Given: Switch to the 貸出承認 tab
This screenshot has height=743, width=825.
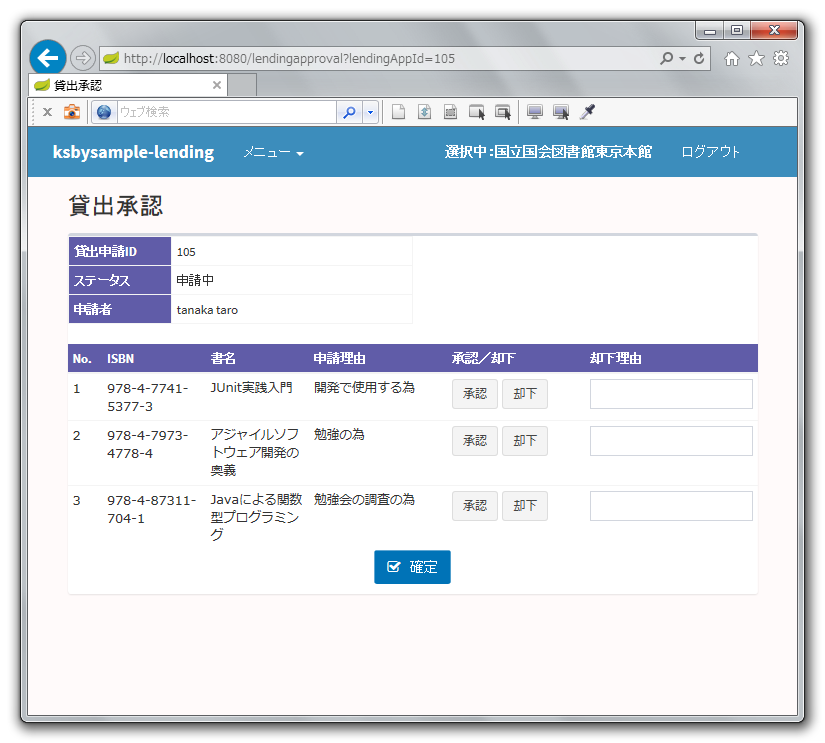Looking at the screenshot, I should 128,85.
